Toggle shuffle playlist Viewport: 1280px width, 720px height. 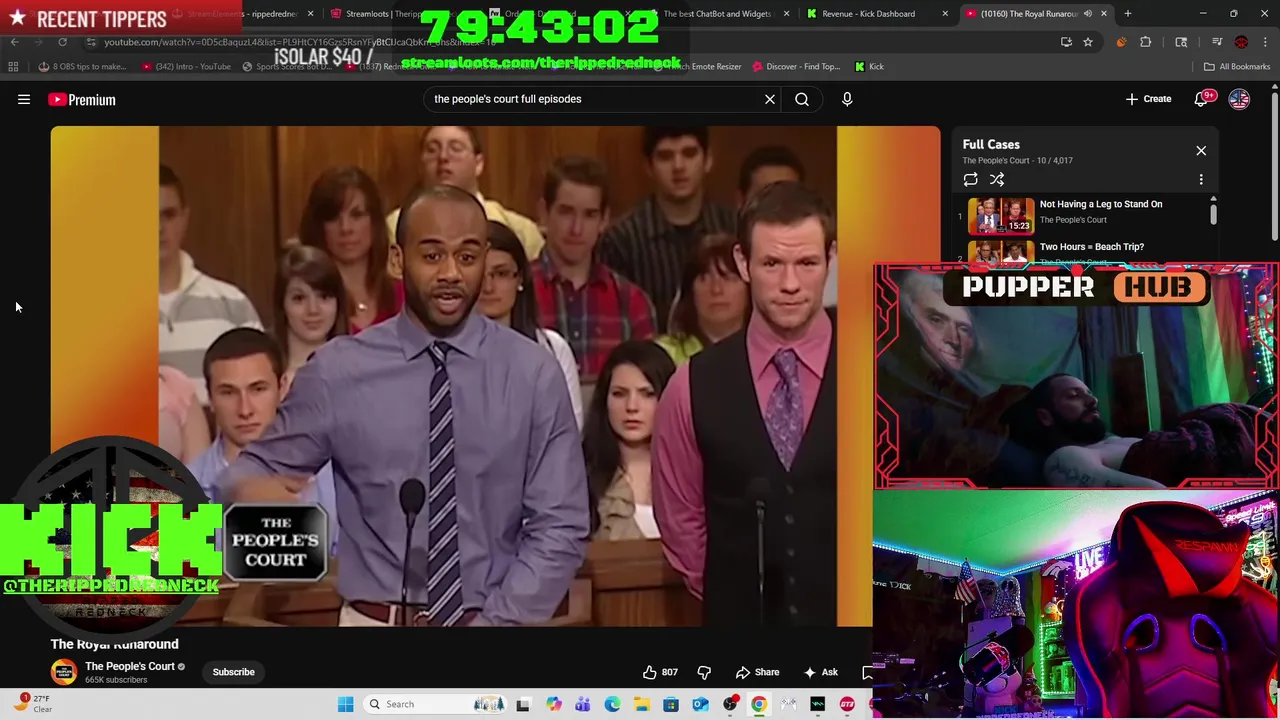click(x=997, y=179)
